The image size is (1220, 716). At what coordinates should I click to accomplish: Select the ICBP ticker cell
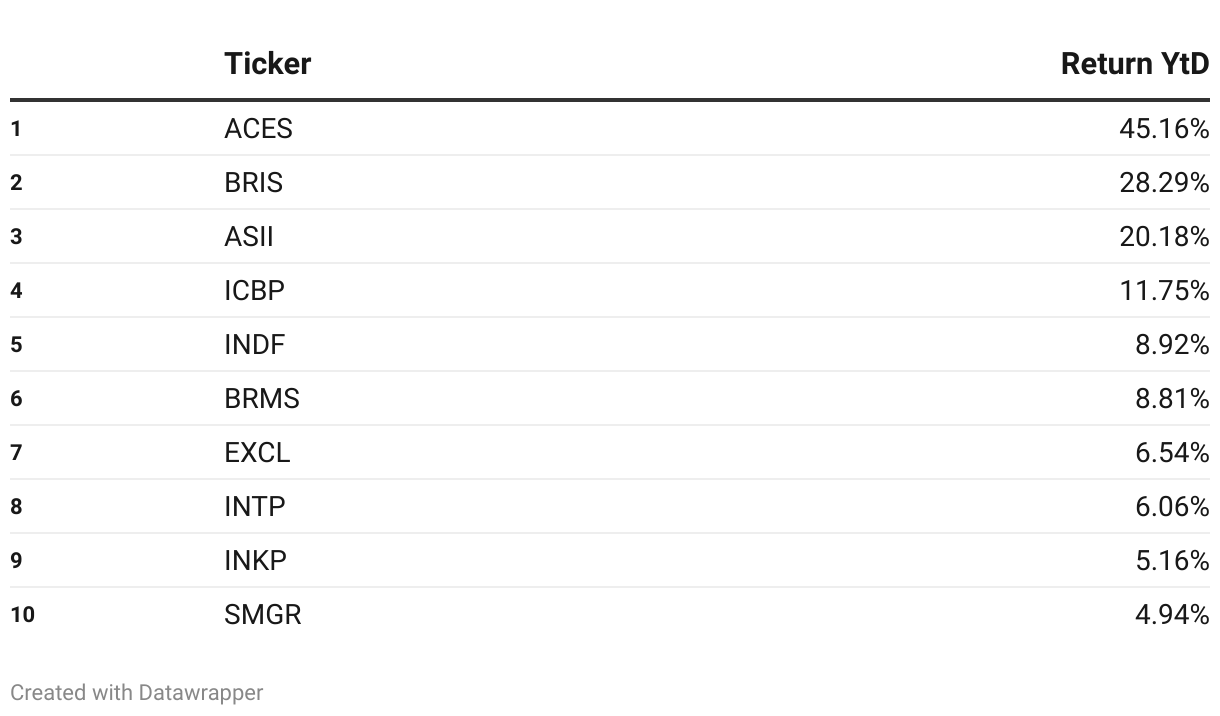point(255,291)
